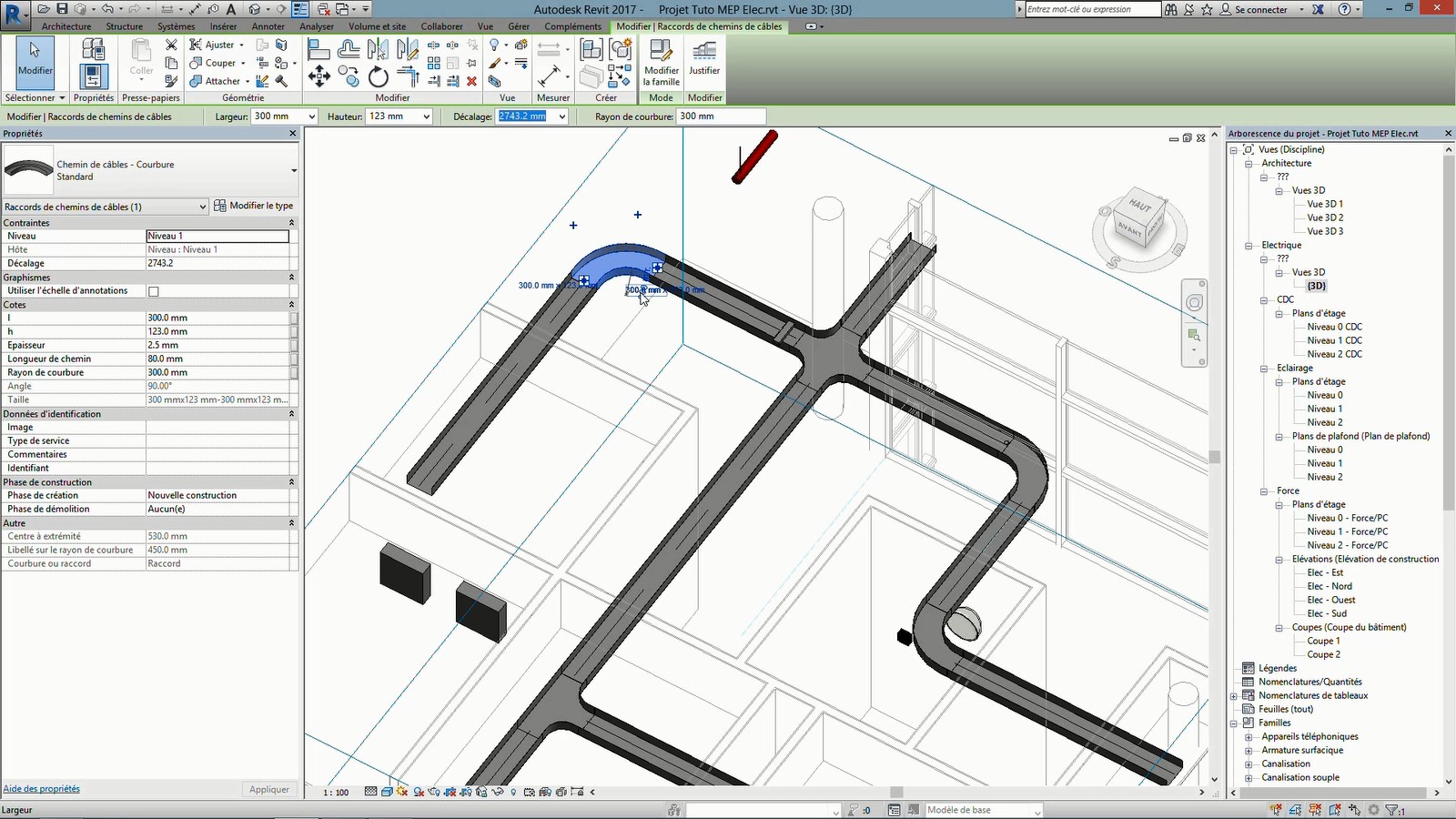Collapse the Force tree node
The height and width of the screenshot is (819, 1456).
pyautogui.click(x=1264, y=490)
